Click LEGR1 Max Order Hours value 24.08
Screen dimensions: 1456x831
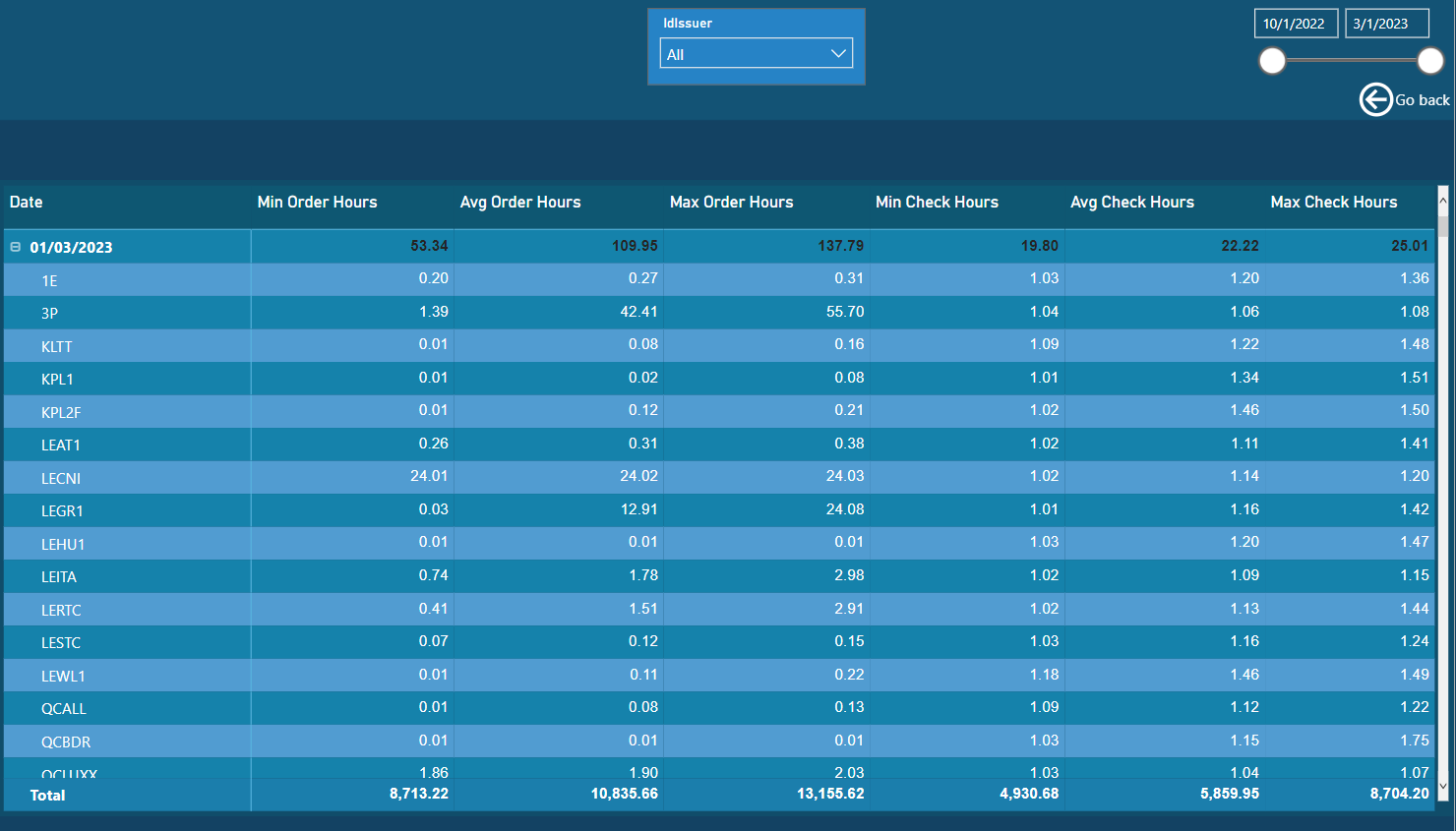pos(845,509)
